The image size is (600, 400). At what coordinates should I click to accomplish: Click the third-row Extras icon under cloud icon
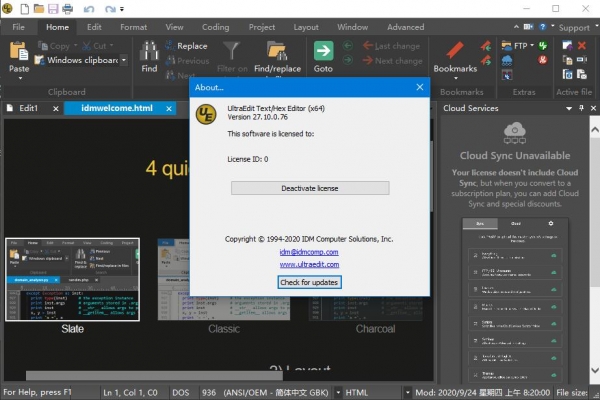click(x=507, y=75)
